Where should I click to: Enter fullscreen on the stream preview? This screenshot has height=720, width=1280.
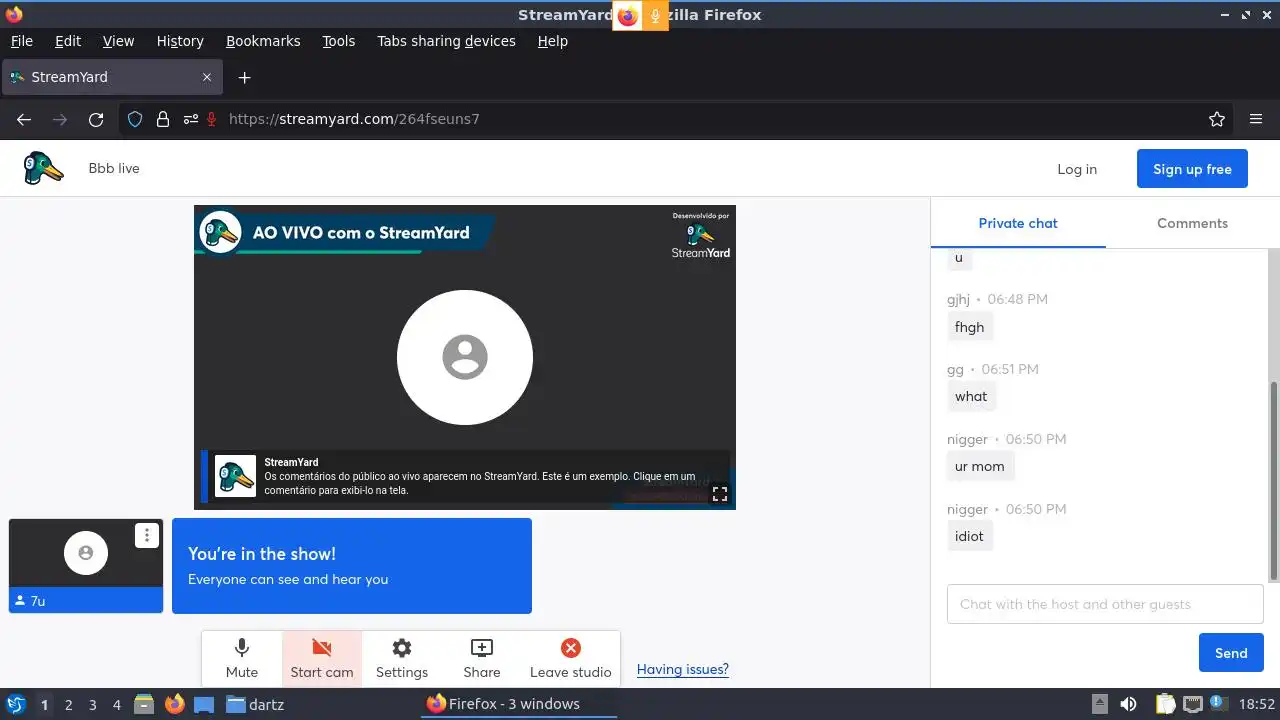[x=719, y=494]
